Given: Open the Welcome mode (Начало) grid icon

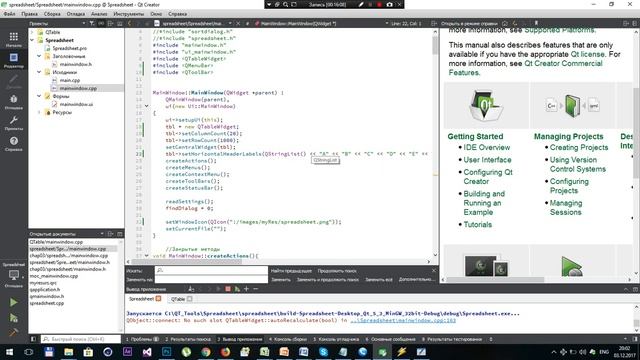Looking at the screenshot, I should [13, 37].
